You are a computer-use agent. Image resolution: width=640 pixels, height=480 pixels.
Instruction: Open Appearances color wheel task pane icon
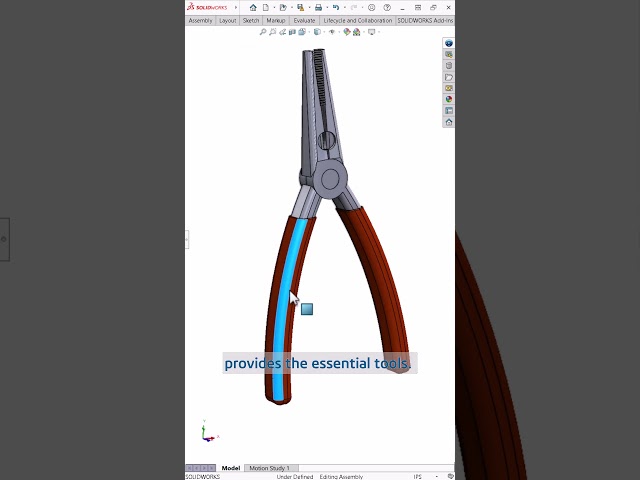point(449,99)
